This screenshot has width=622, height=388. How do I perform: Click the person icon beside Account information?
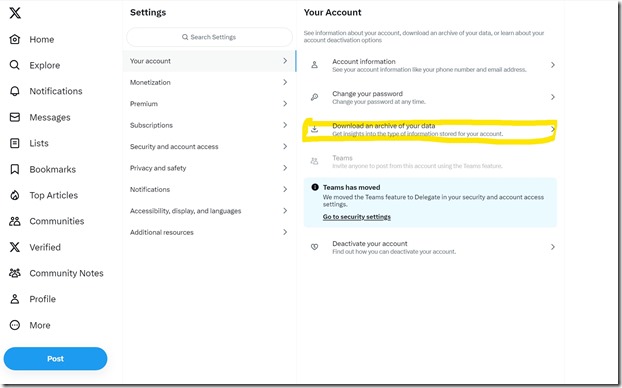315,65
